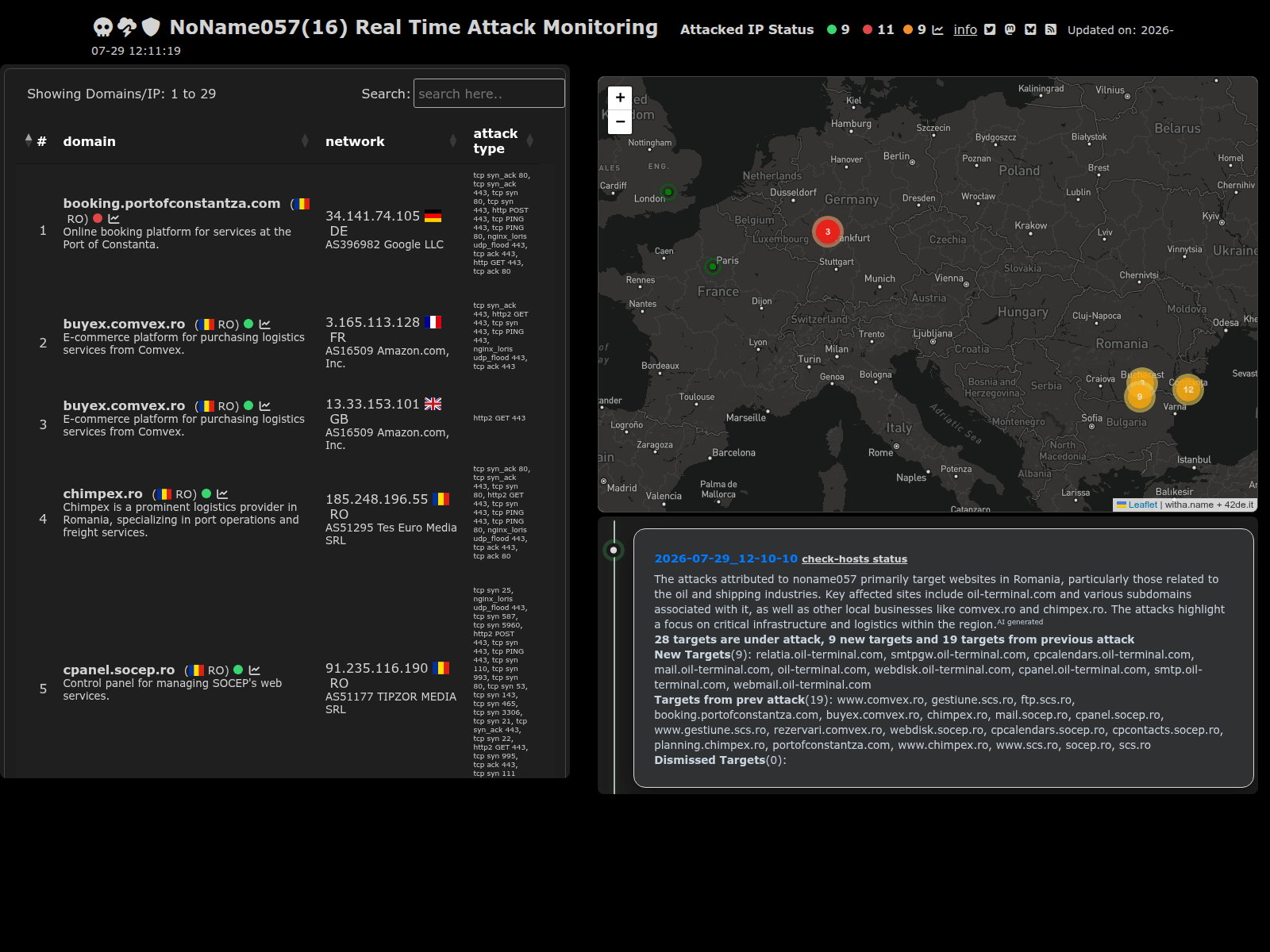
Task: Open booking.portofconstantza.com domain entry
Action: [171, 204]
